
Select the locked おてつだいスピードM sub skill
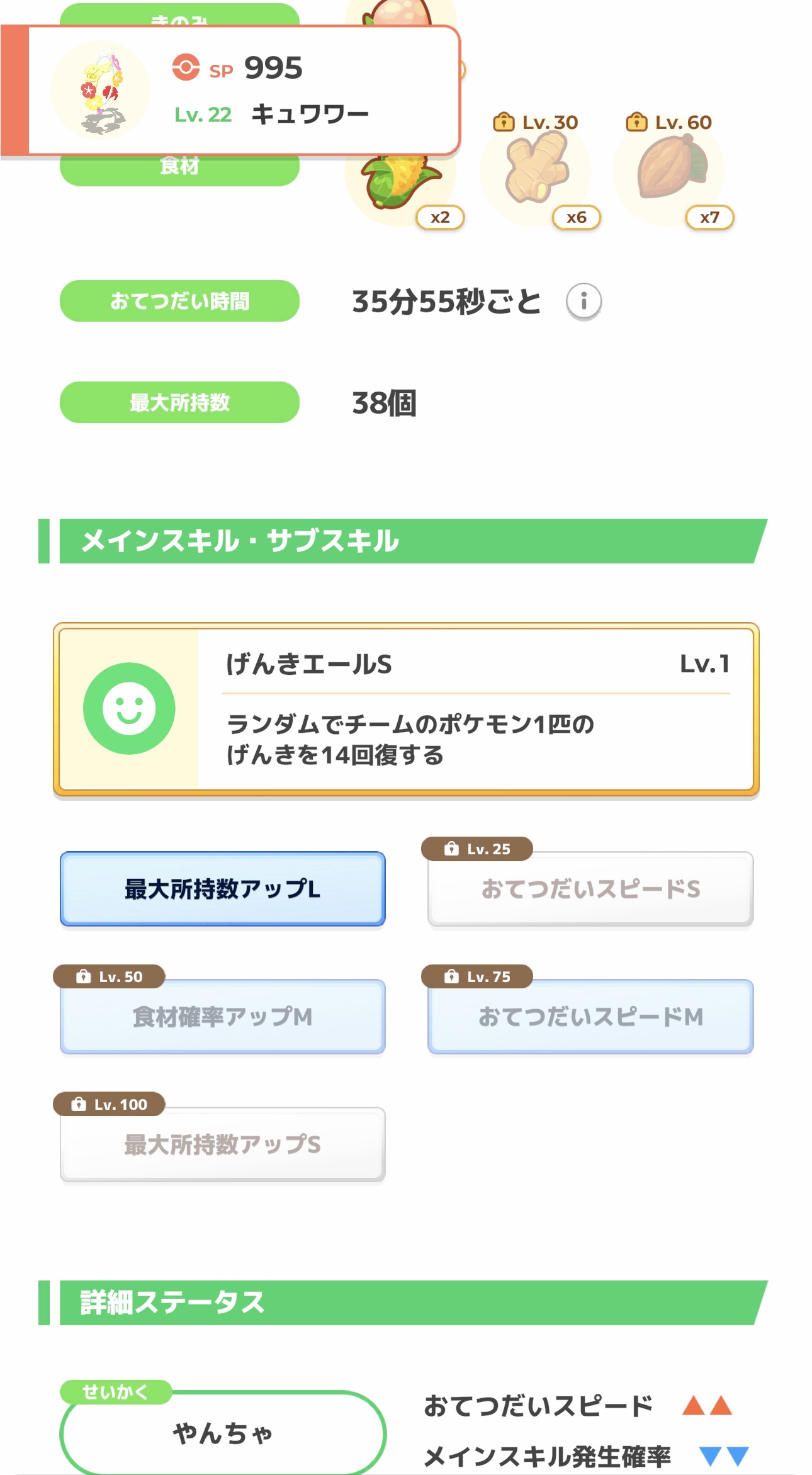(x=590, y=1017)
